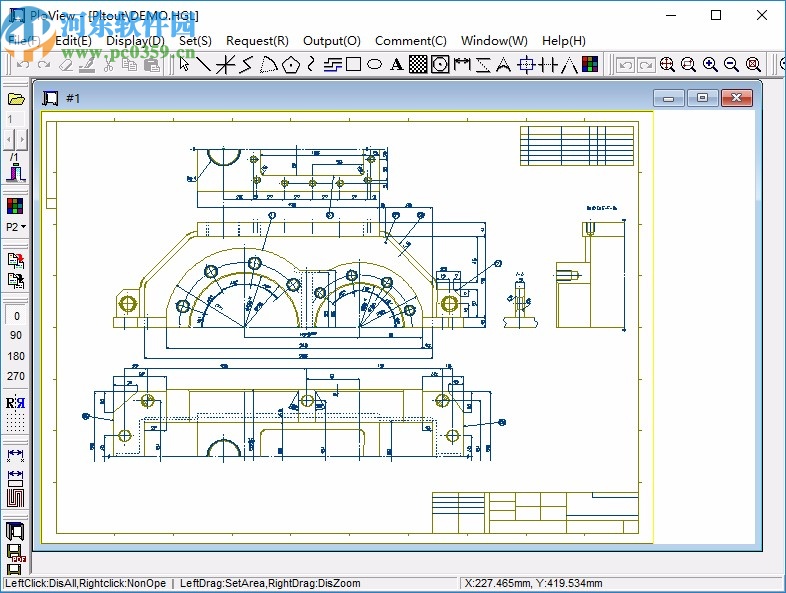This screenshot has height=593, width=786.
Task: Select the arrow pointer tool
Action: click(184, 65)
